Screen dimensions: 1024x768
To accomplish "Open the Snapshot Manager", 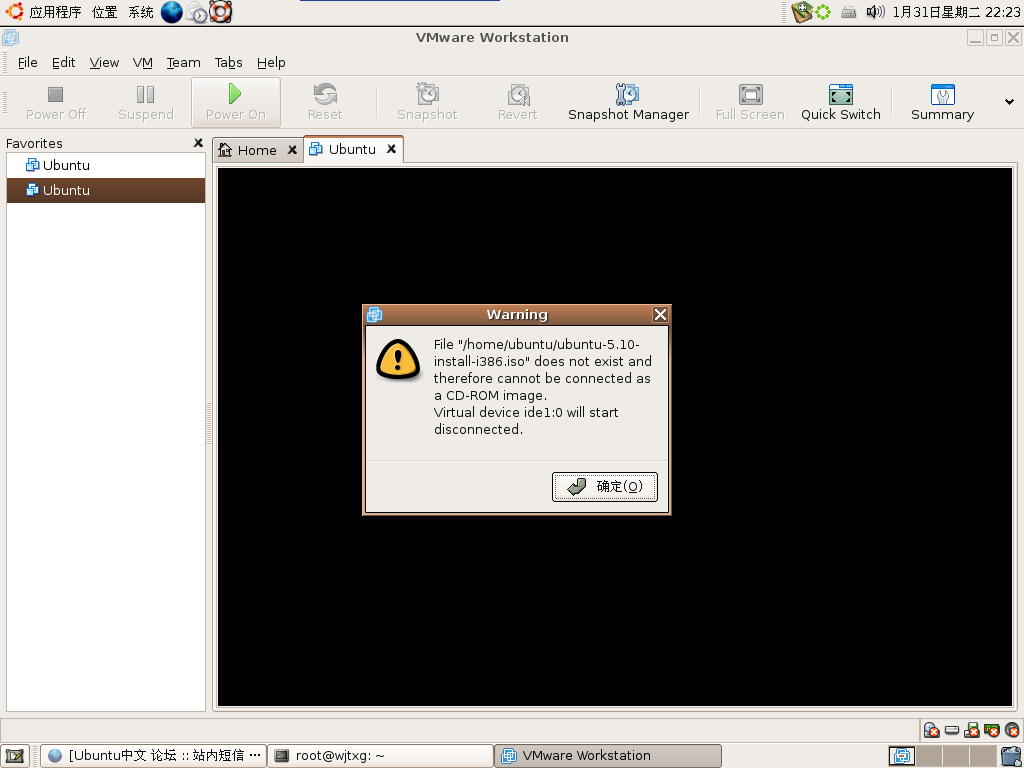I will [x=628, y=103].
